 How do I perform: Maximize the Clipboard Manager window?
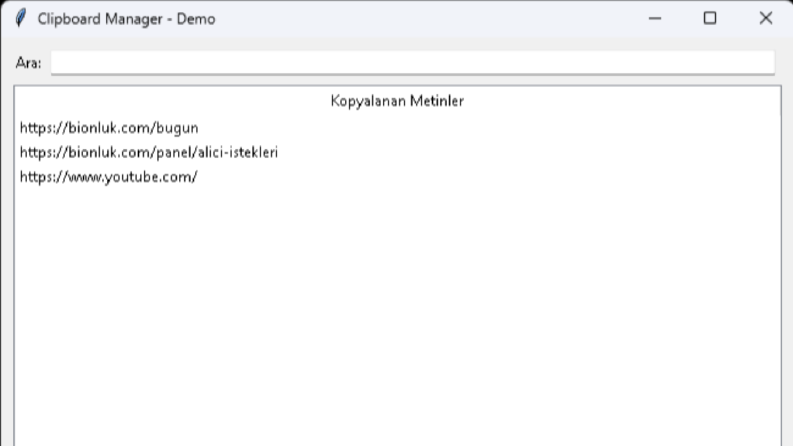click(x=710, y=19)
